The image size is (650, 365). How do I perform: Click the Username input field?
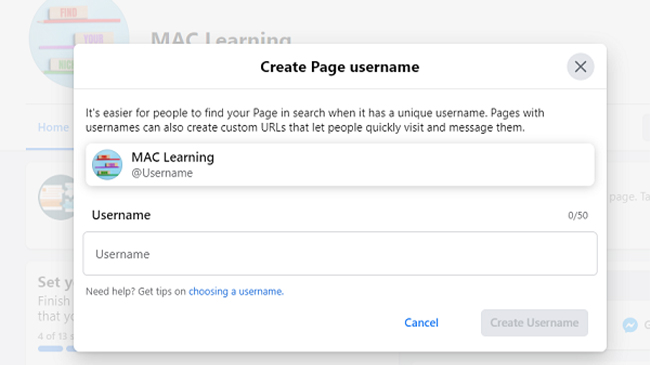pos(340,253)
